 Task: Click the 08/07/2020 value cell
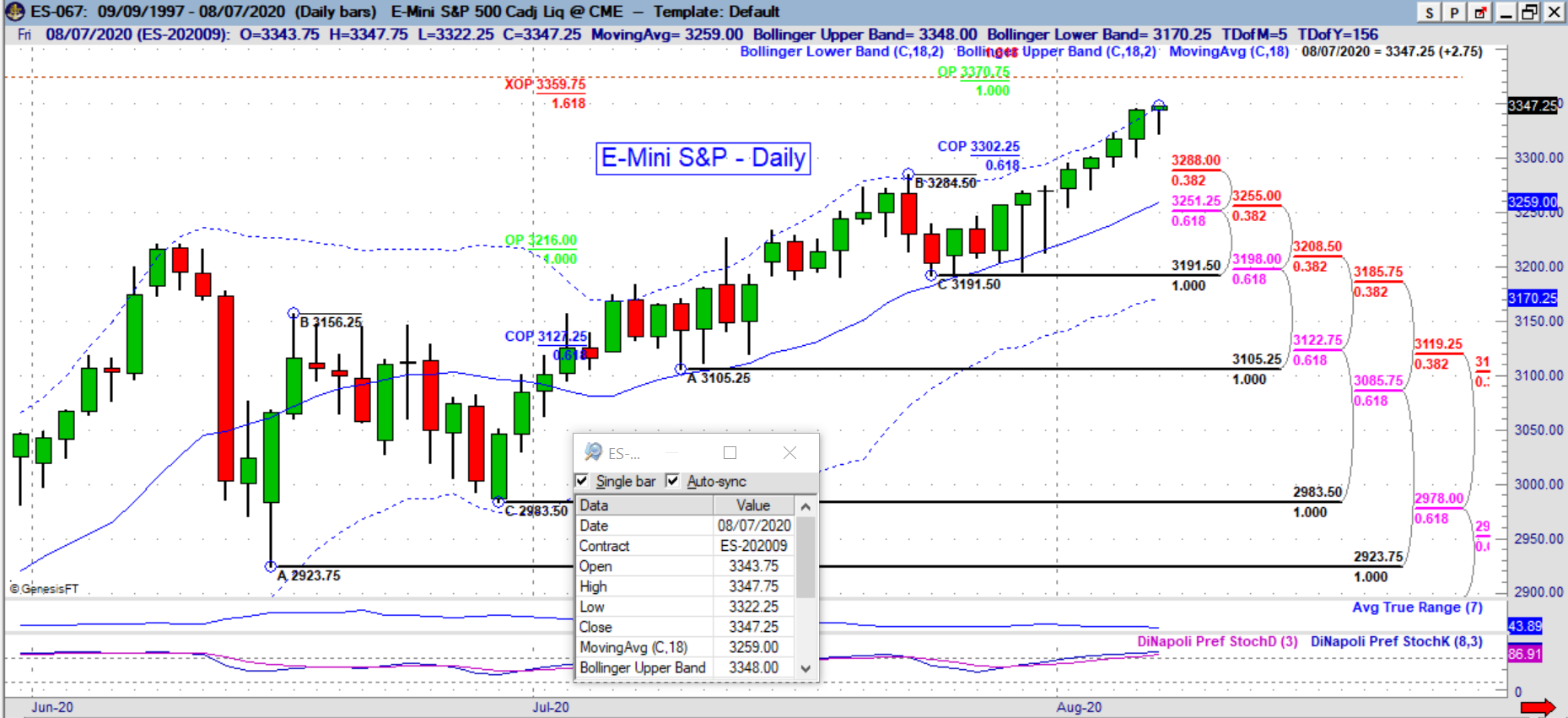click(754, 526)
